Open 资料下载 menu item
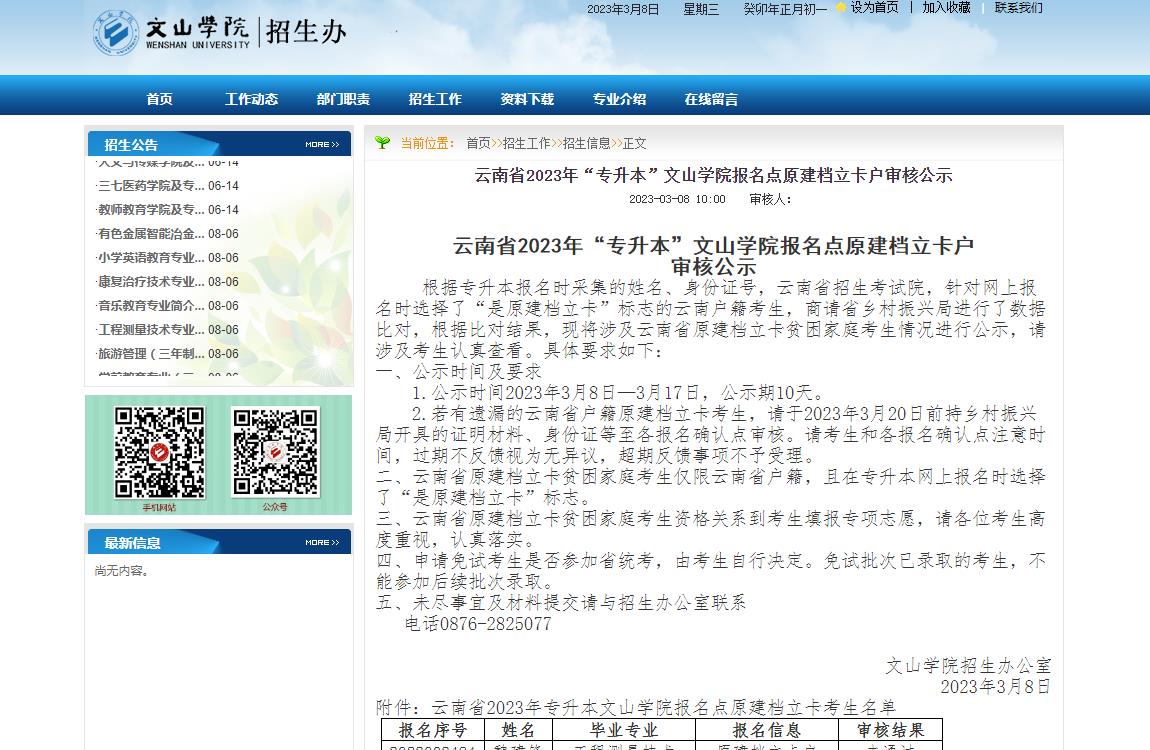 527,99
